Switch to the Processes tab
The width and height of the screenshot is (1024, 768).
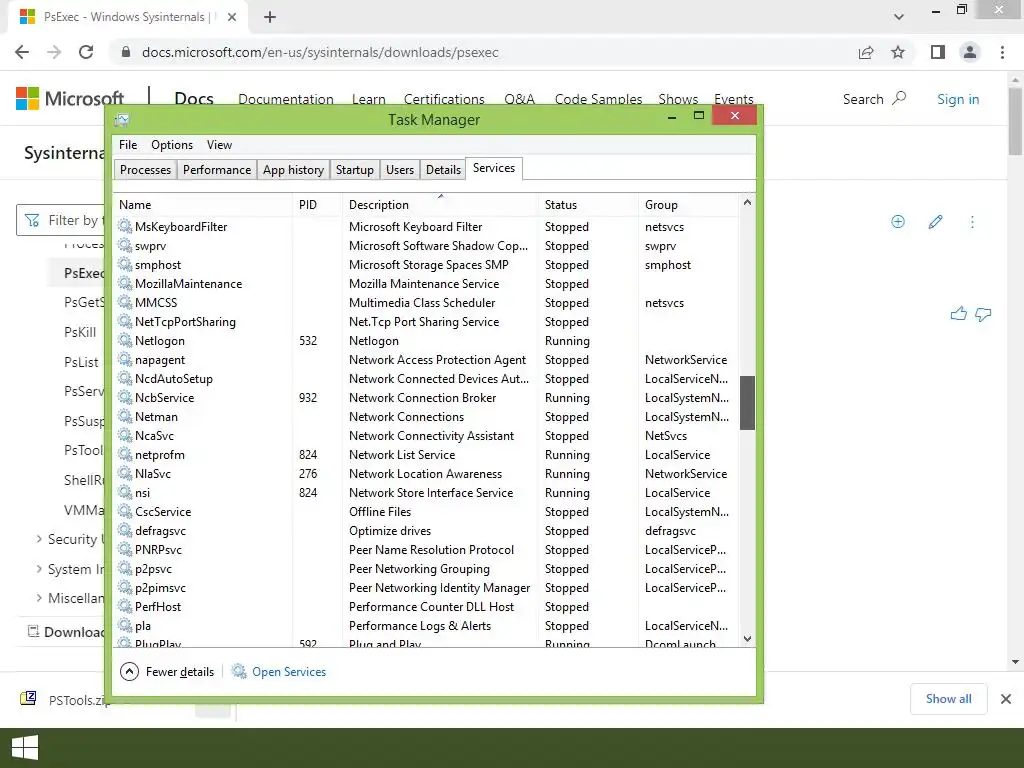point(145,170)
